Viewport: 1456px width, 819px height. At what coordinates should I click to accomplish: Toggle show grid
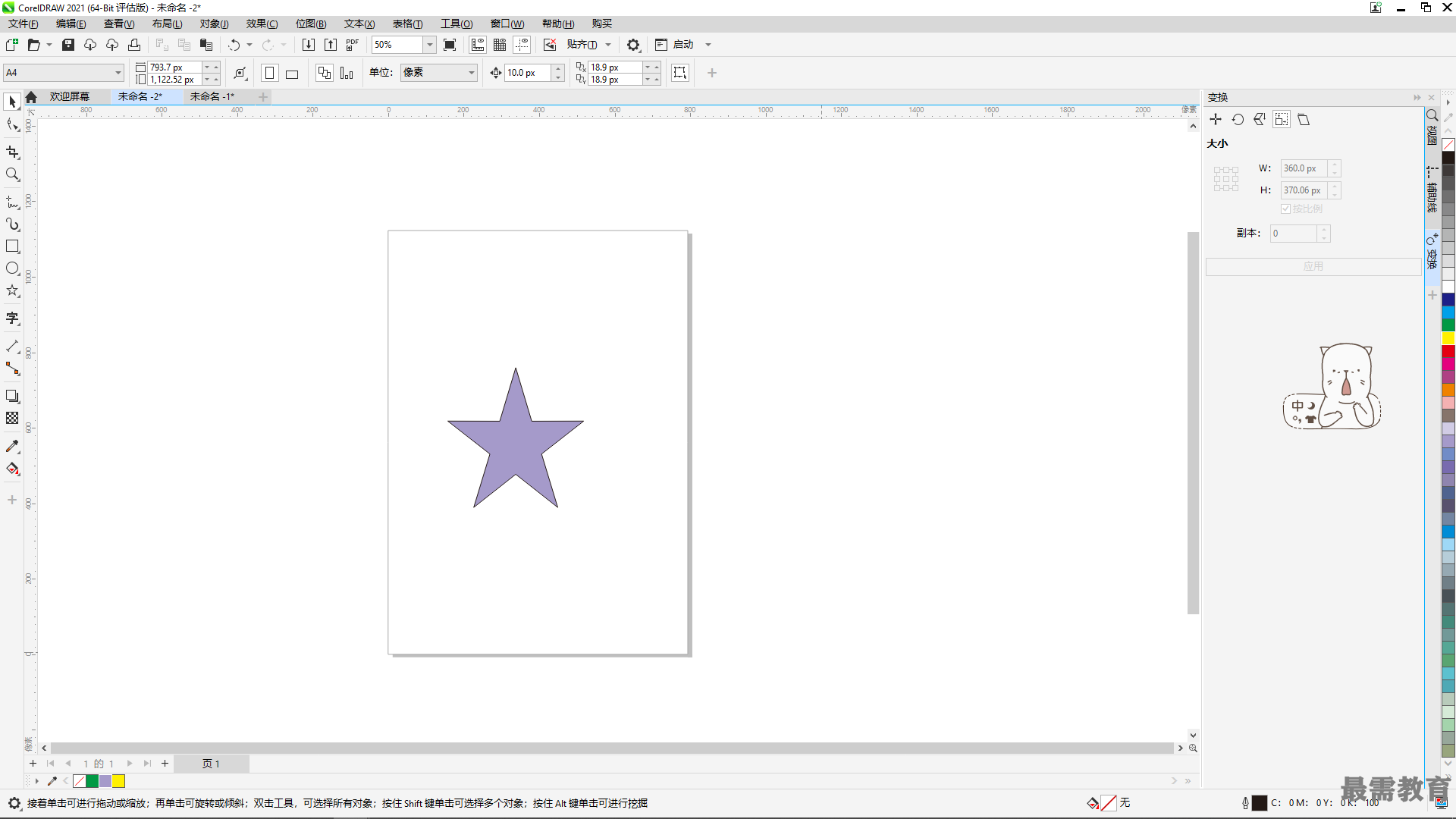(x=500, y=45)
